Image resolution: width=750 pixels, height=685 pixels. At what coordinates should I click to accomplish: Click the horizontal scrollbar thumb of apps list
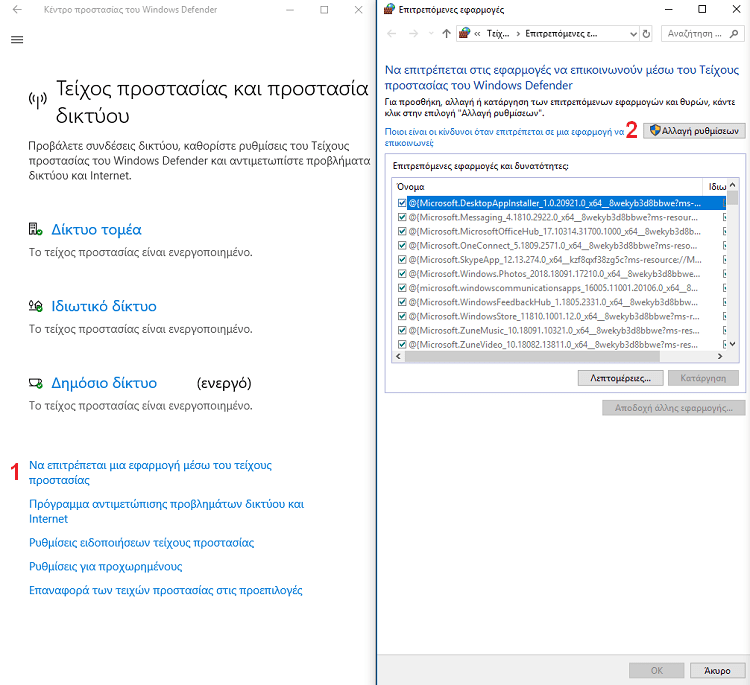(x=532, y=356)
